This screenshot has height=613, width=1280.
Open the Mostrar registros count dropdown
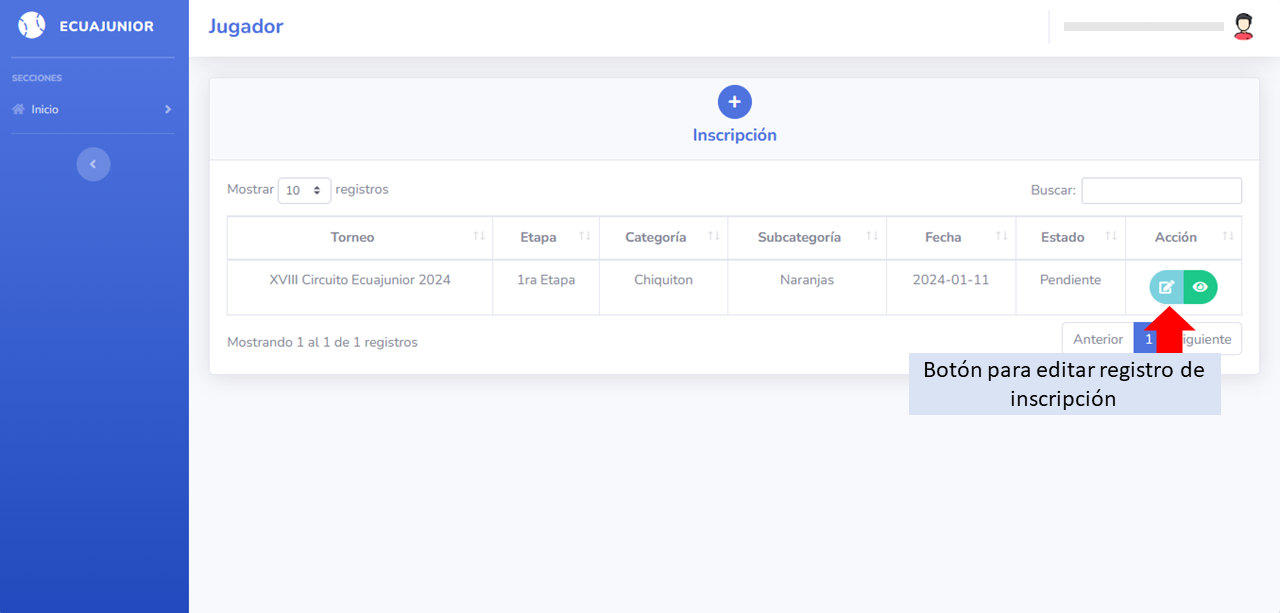[304, 190]
